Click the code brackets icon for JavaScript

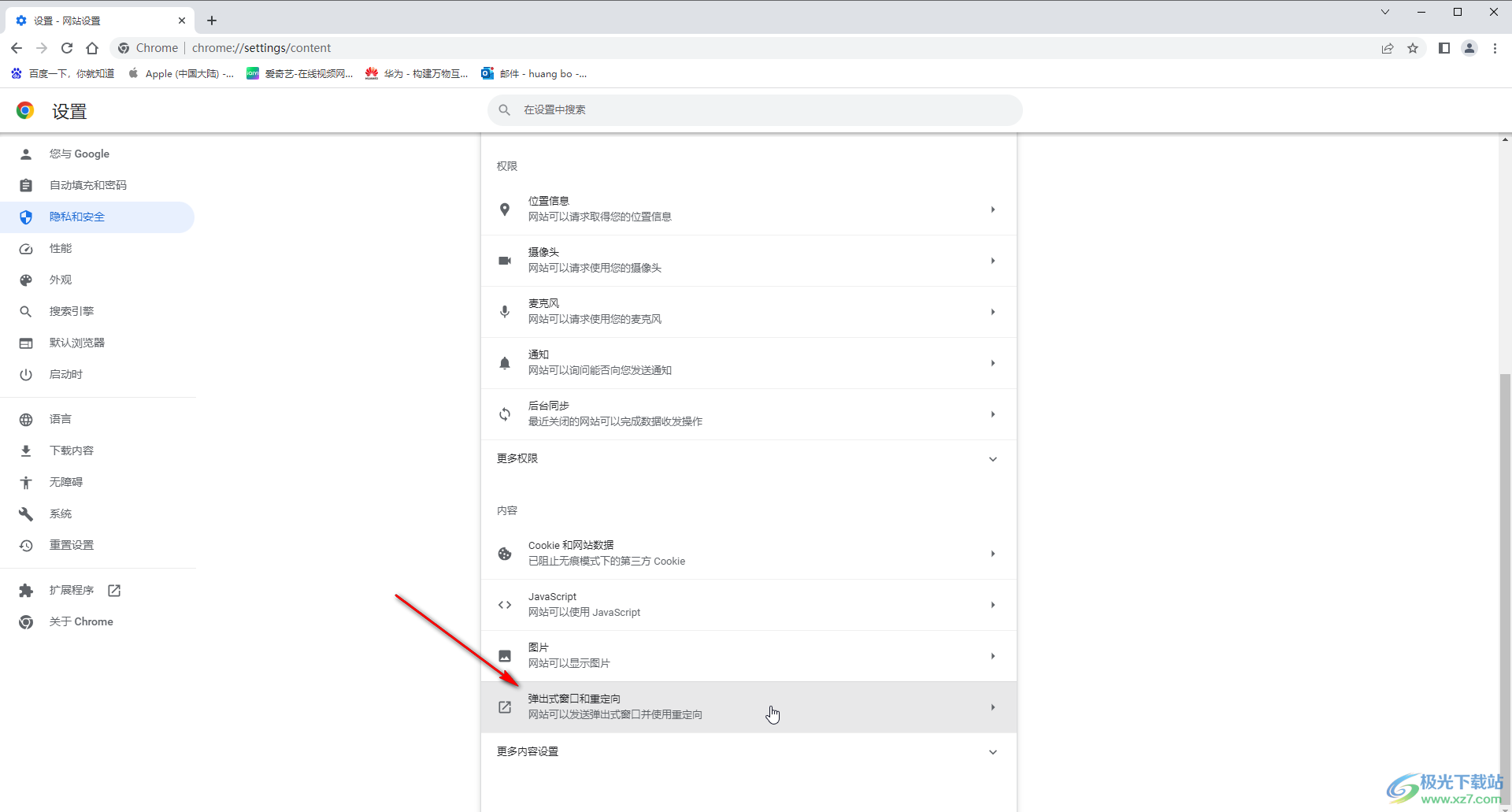(505, 605)
